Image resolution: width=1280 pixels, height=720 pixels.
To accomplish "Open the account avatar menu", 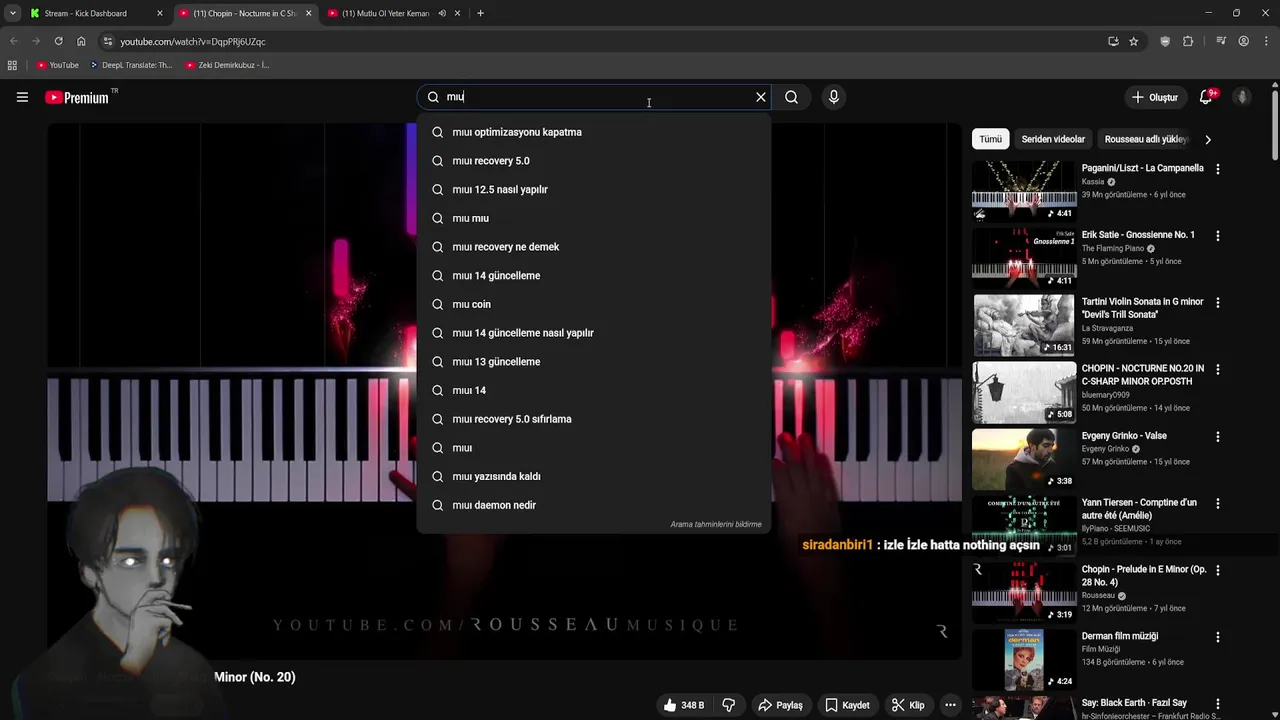I will [x=1242, y=97].
